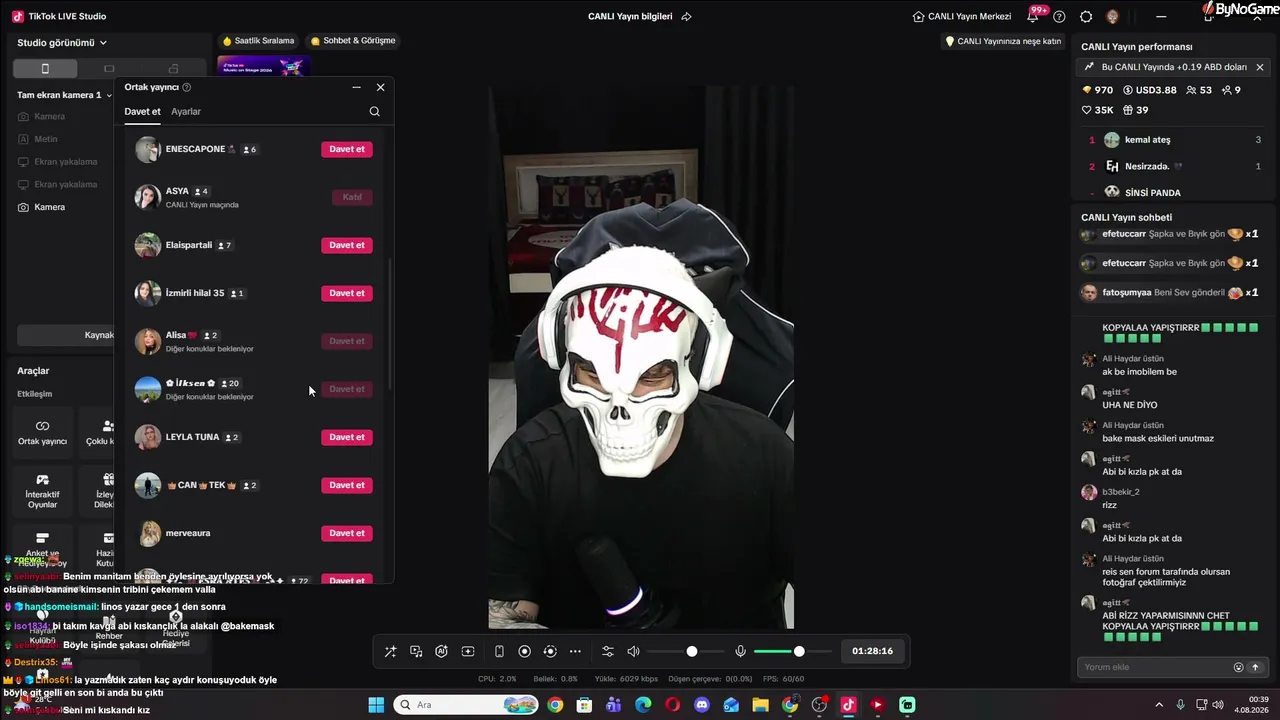Invite LEYLA TUNA to co-host
The width and height of the screenshot is (1280, 720).
click(347, 437)
